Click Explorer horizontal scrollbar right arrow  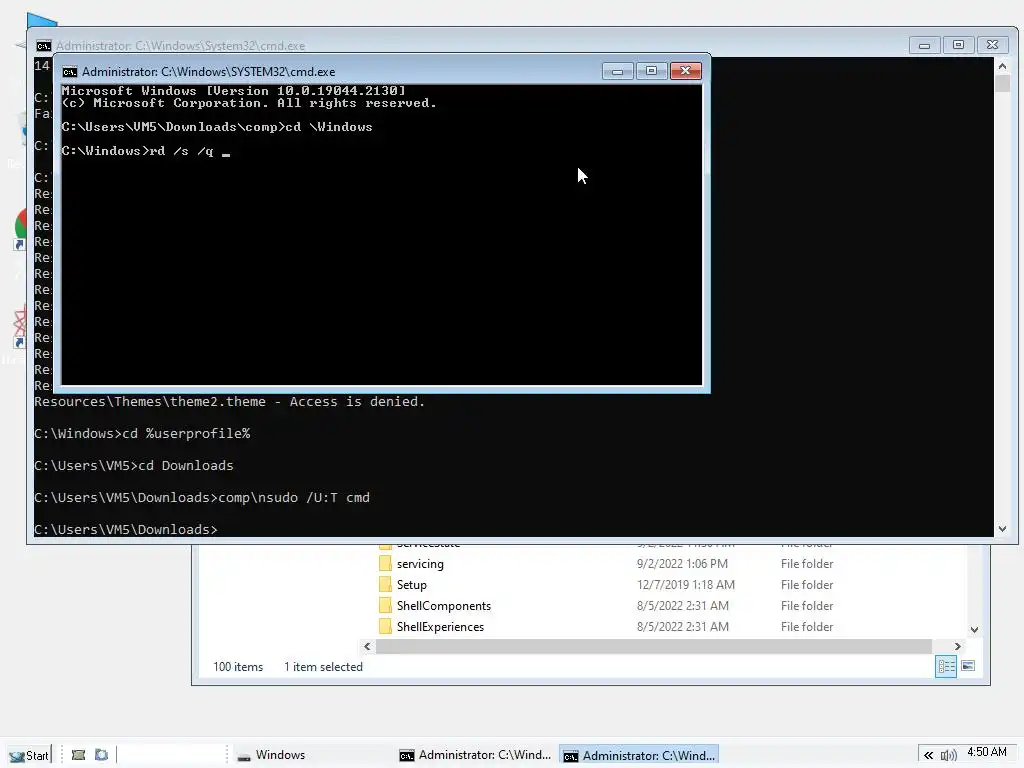957,647
